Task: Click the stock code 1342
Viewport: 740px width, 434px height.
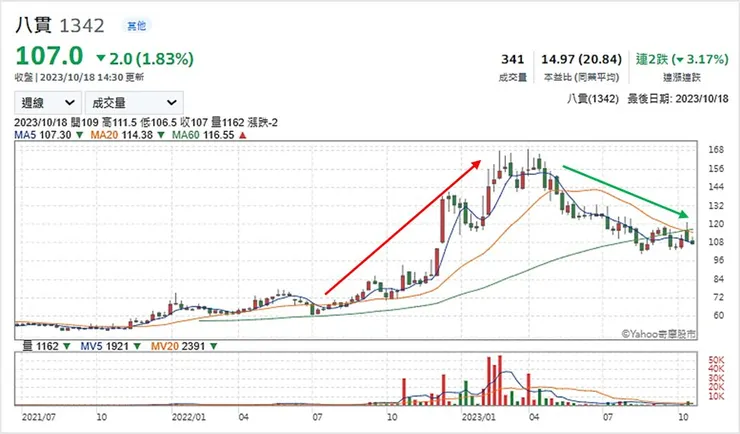Action: [82, 25]
